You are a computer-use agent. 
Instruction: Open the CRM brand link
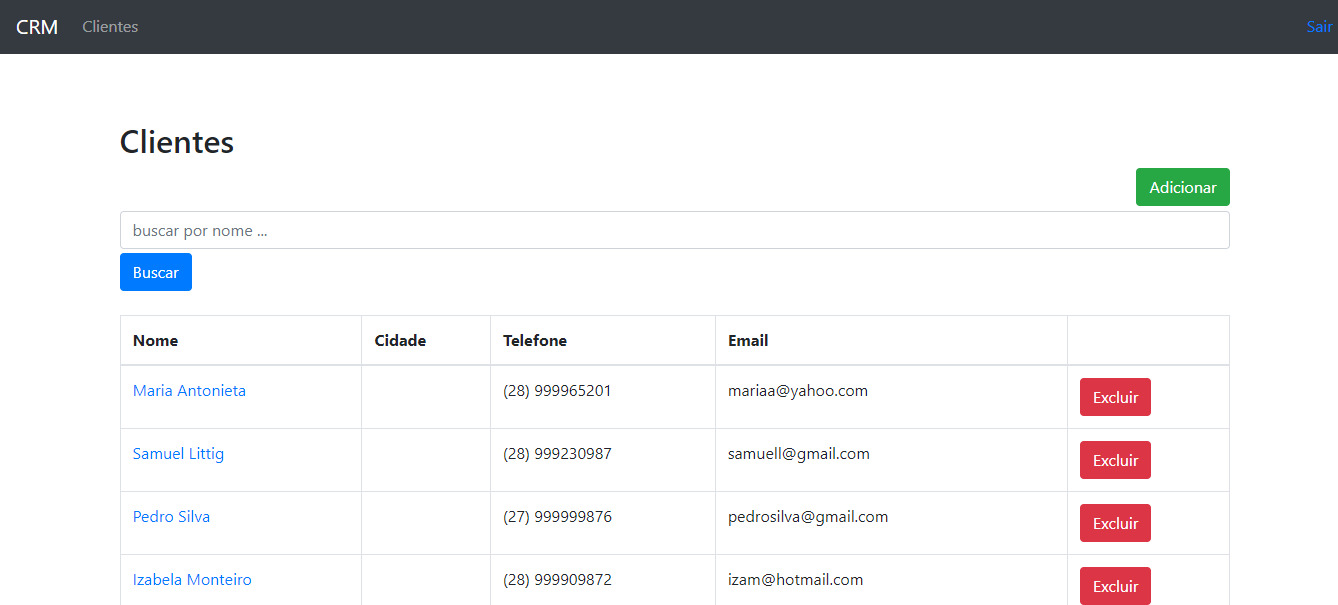pos(37,27)
